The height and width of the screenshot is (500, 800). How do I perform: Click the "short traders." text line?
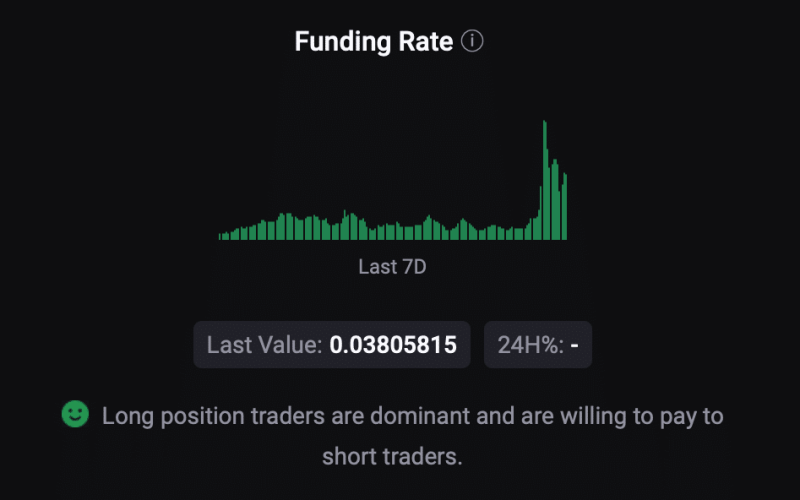pos(393,457)
